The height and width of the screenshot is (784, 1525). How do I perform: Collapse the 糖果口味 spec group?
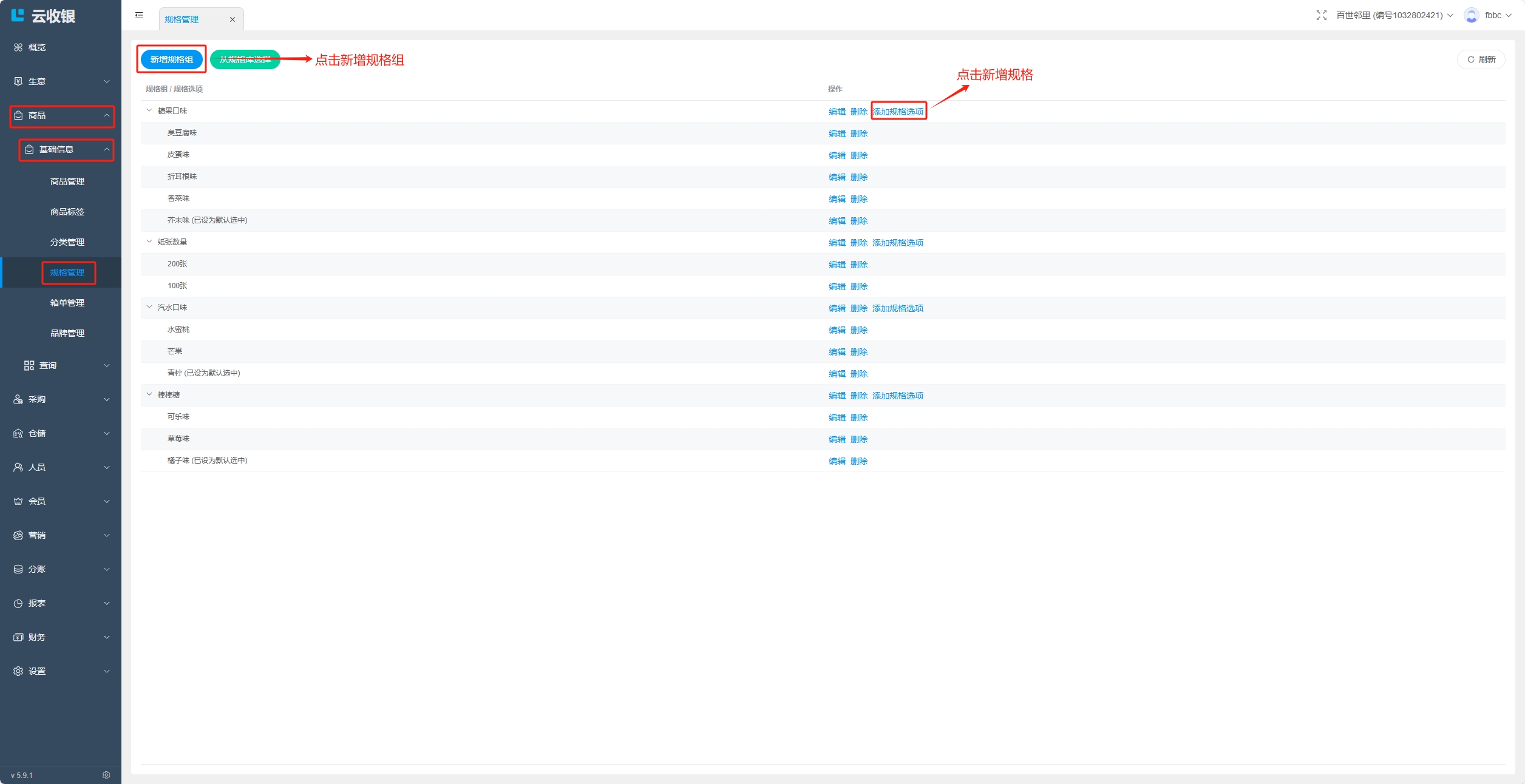point(149,110)
